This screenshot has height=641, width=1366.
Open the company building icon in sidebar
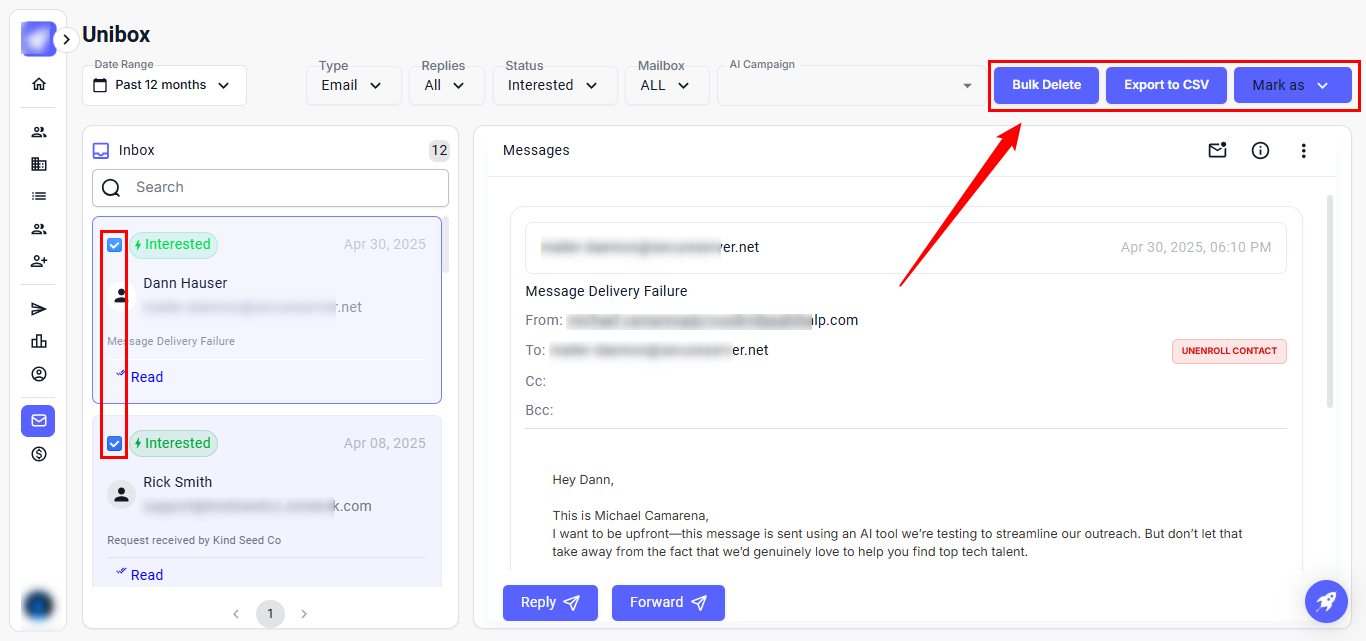[39, 164]
